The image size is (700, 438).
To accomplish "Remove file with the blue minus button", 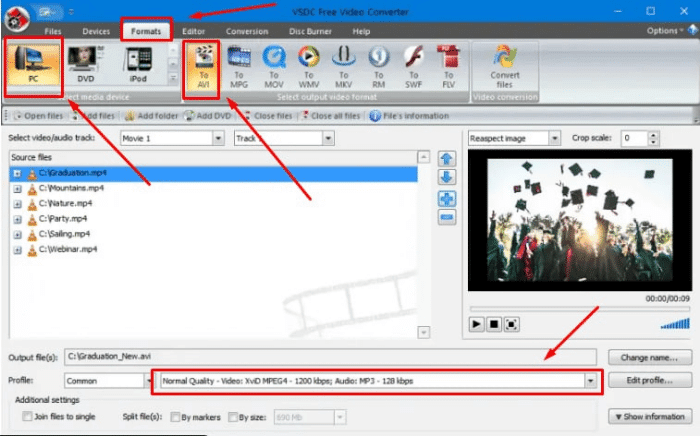I will pos(446,217).
